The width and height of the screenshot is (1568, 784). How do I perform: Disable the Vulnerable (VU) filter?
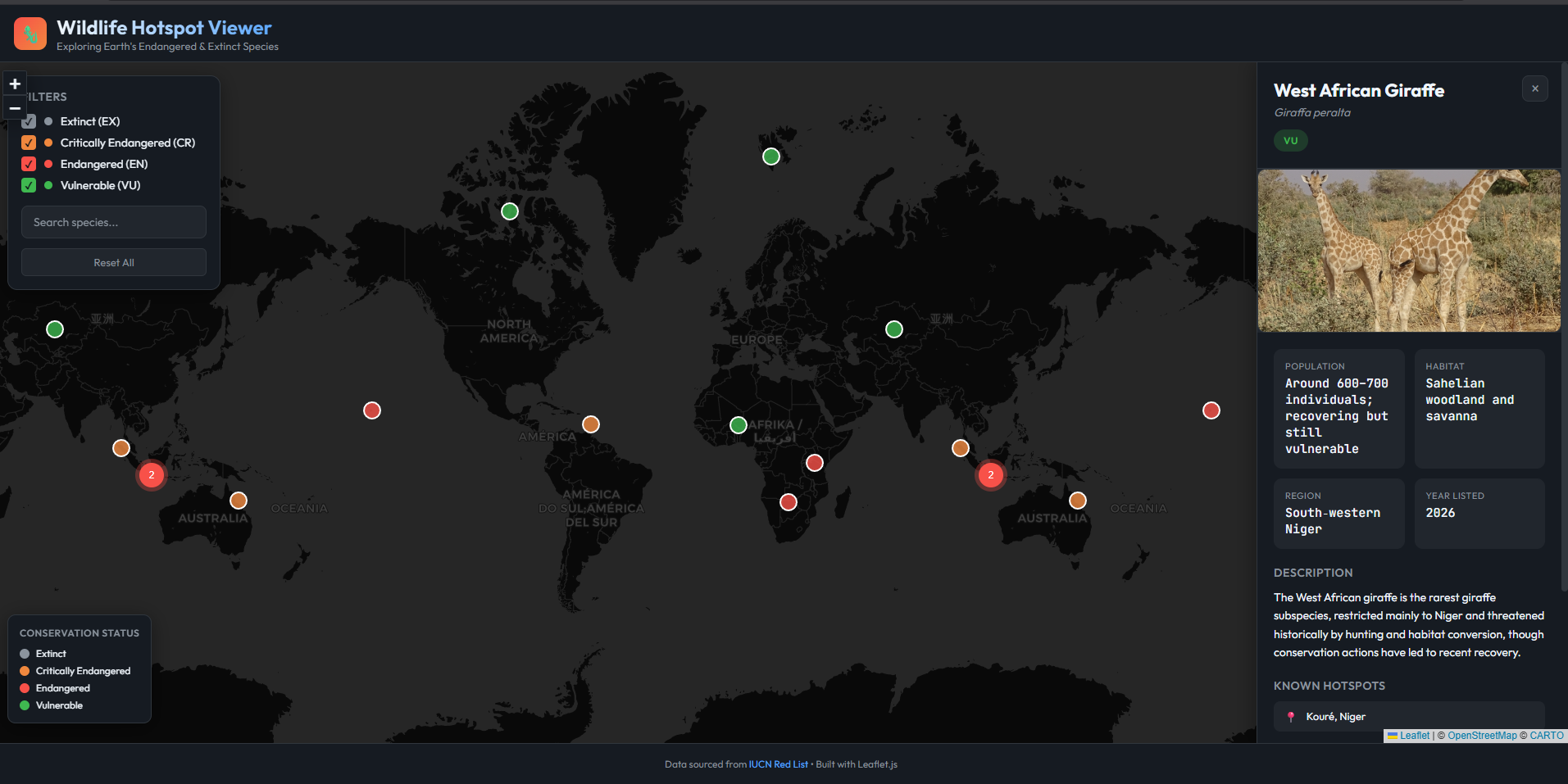(x=29, y=185)
